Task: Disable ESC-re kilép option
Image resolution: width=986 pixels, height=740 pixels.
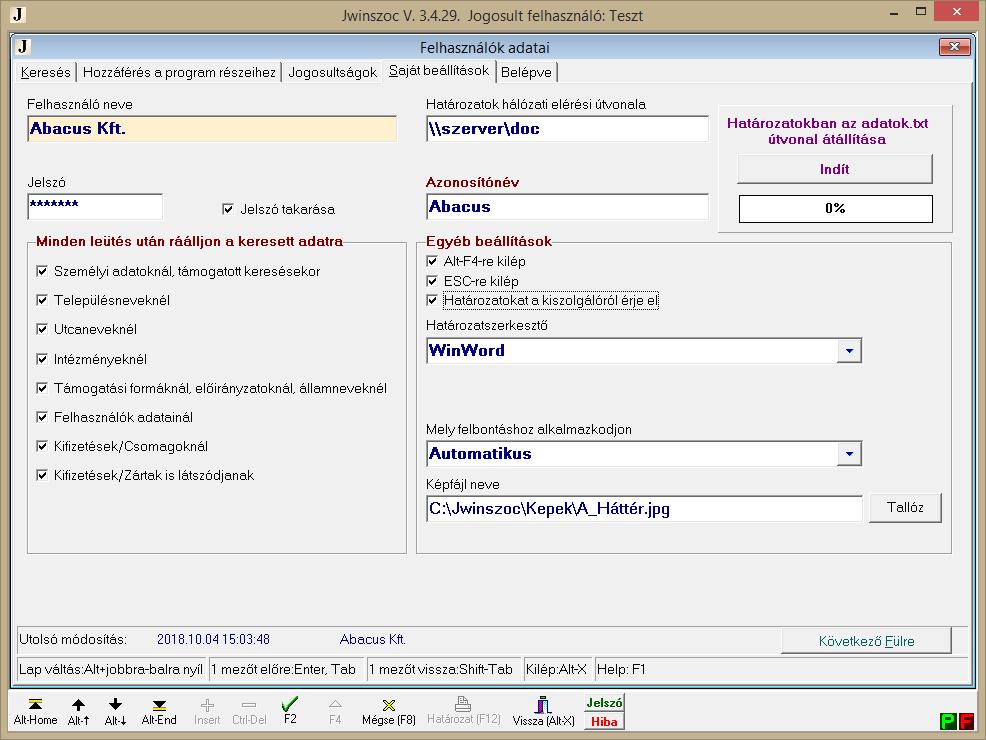Action: point(432,281)
